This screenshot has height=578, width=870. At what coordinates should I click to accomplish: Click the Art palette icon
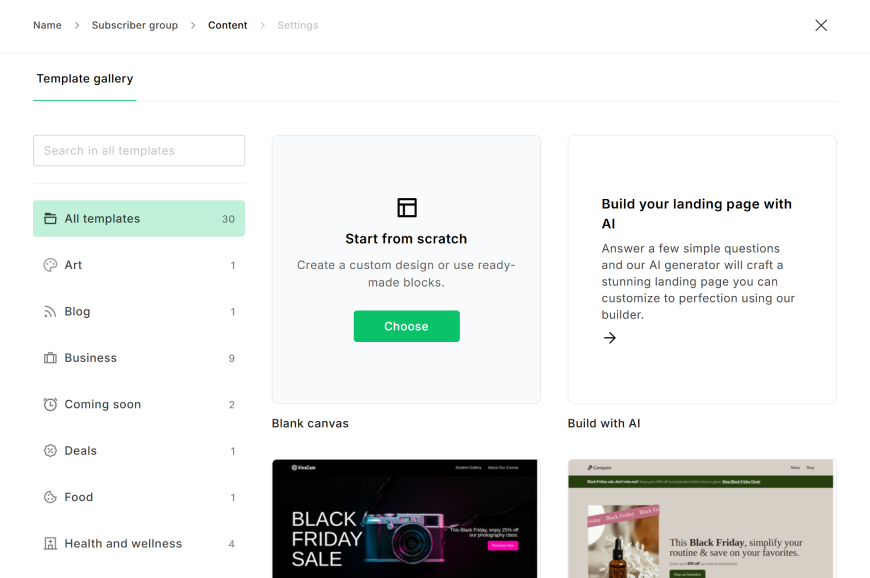50,265
